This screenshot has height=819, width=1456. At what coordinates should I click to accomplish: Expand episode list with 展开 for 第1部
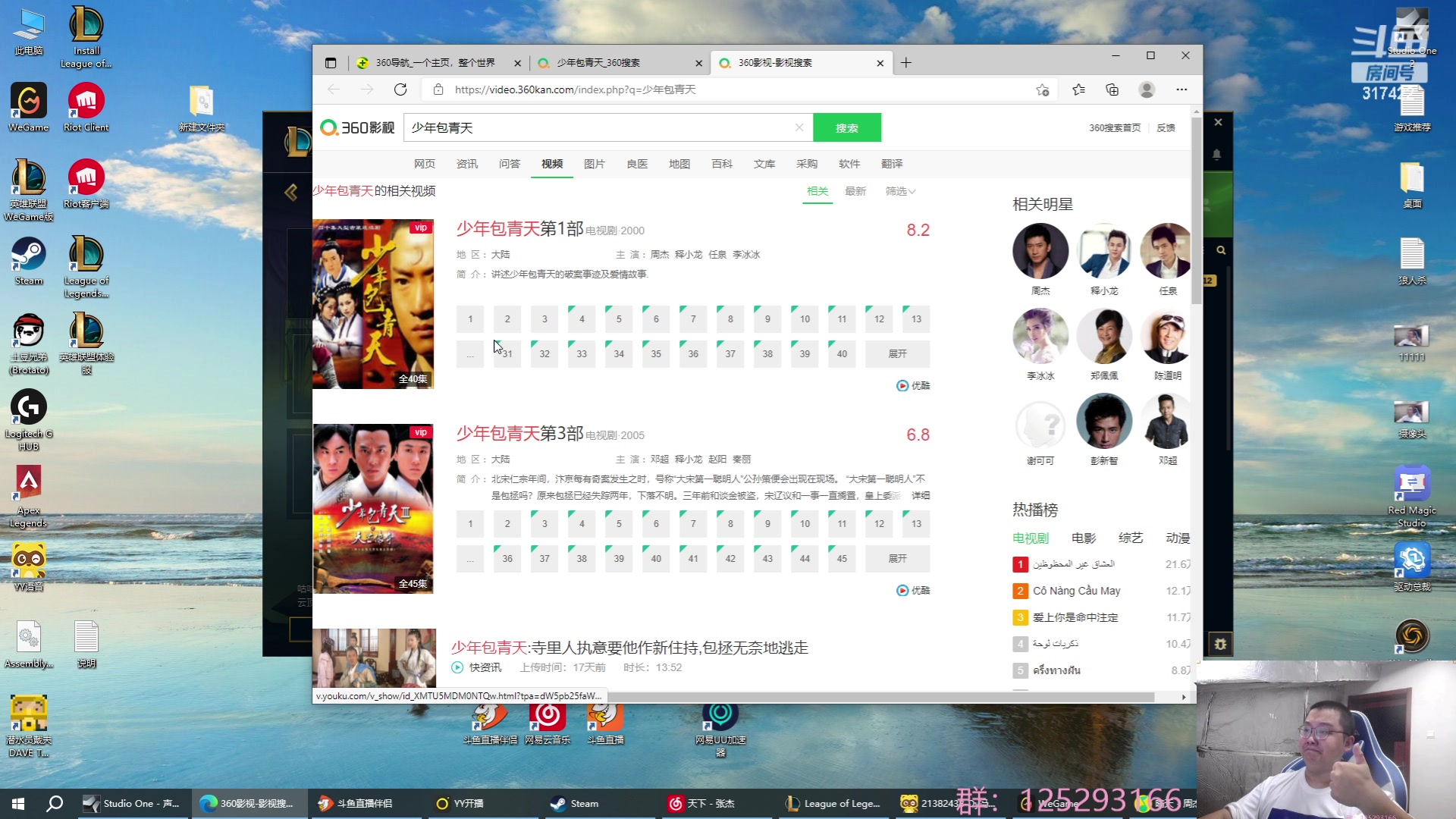897,353
